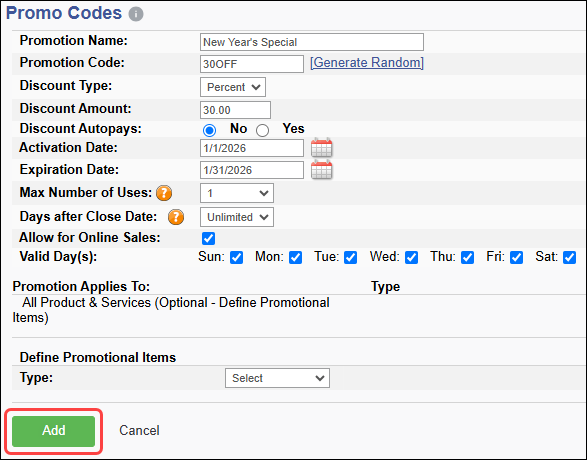Select No for Discount Autopays
Viewport: 587px width, 460px height.
[x=209, y=130]
